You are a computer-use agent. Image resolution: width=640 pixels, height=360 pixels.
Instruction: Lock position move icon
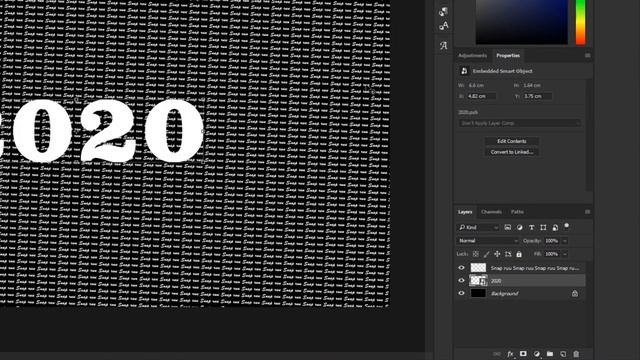click(497, 254)
